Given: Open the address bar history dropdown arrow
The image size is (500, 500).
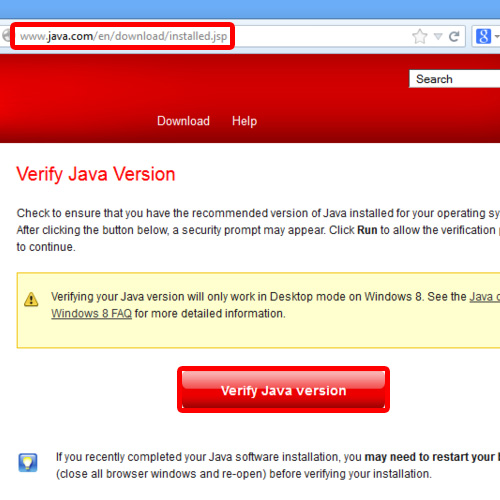Looking at the screenshot, I should [438, 36].
